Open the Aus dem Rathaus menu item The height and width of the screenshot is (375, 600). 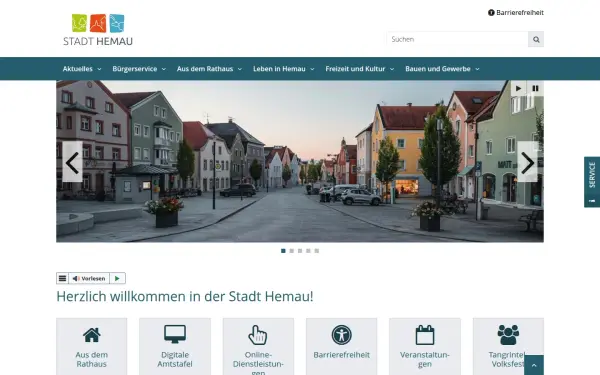pyautogui.click(x=205, y=69)
